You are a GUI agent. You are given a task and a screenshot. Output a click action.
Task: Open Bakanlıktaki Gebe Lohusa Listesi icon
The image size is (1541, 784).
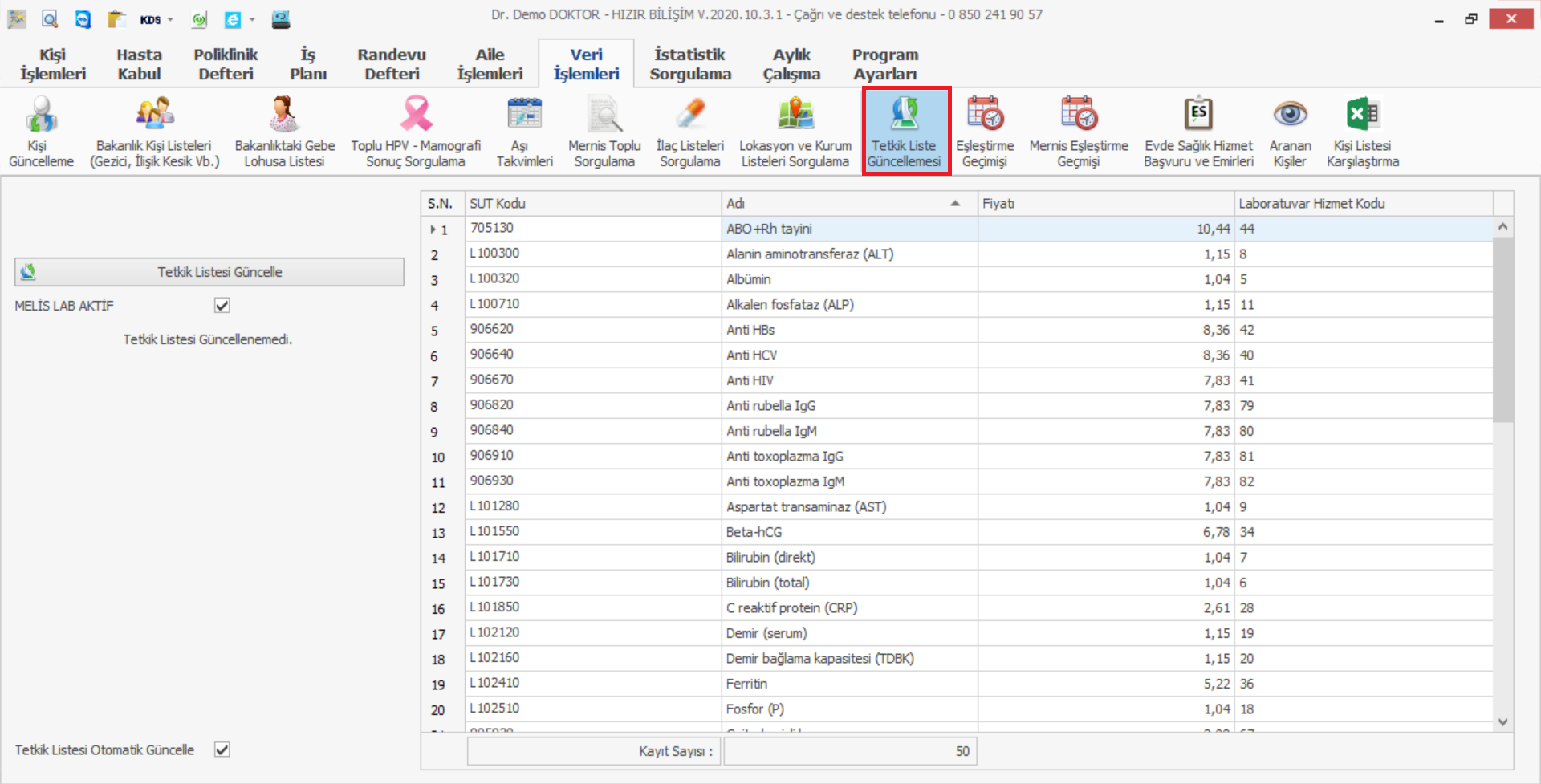[284, 132]
